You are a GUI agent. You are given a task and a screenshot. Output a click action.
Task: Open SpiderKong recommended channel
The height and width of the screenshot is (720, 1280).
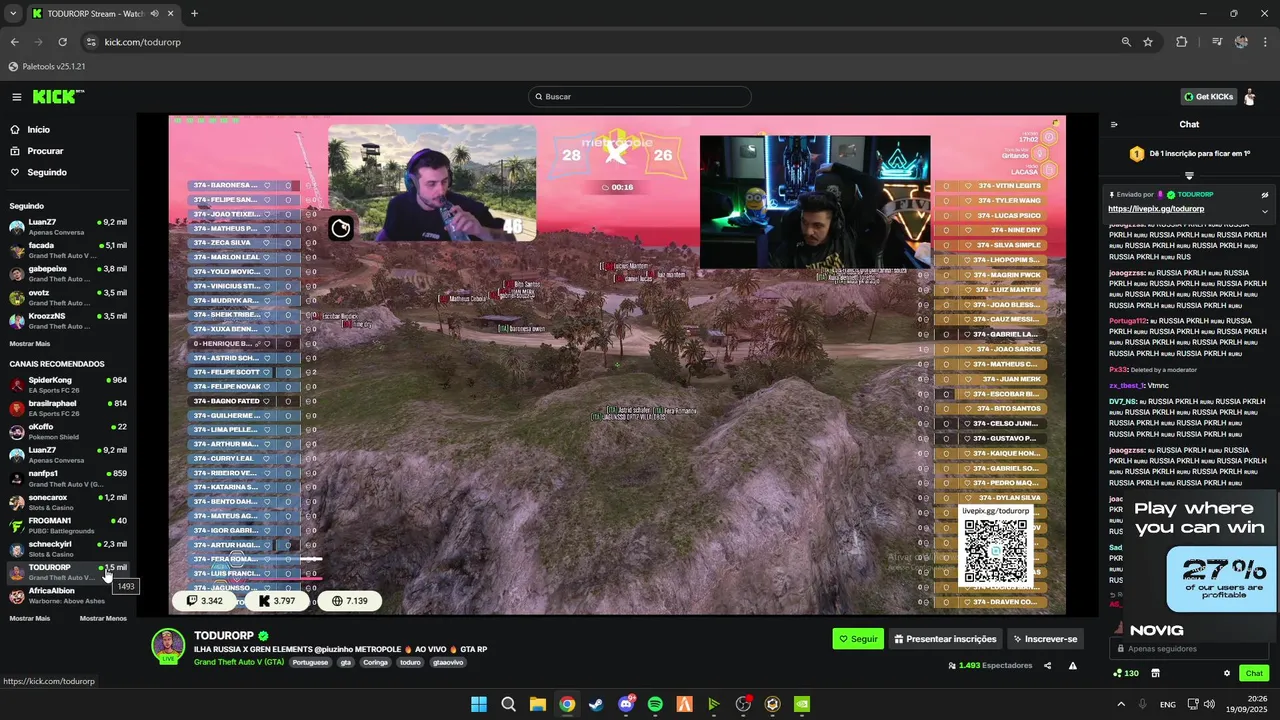coord(68,384)
